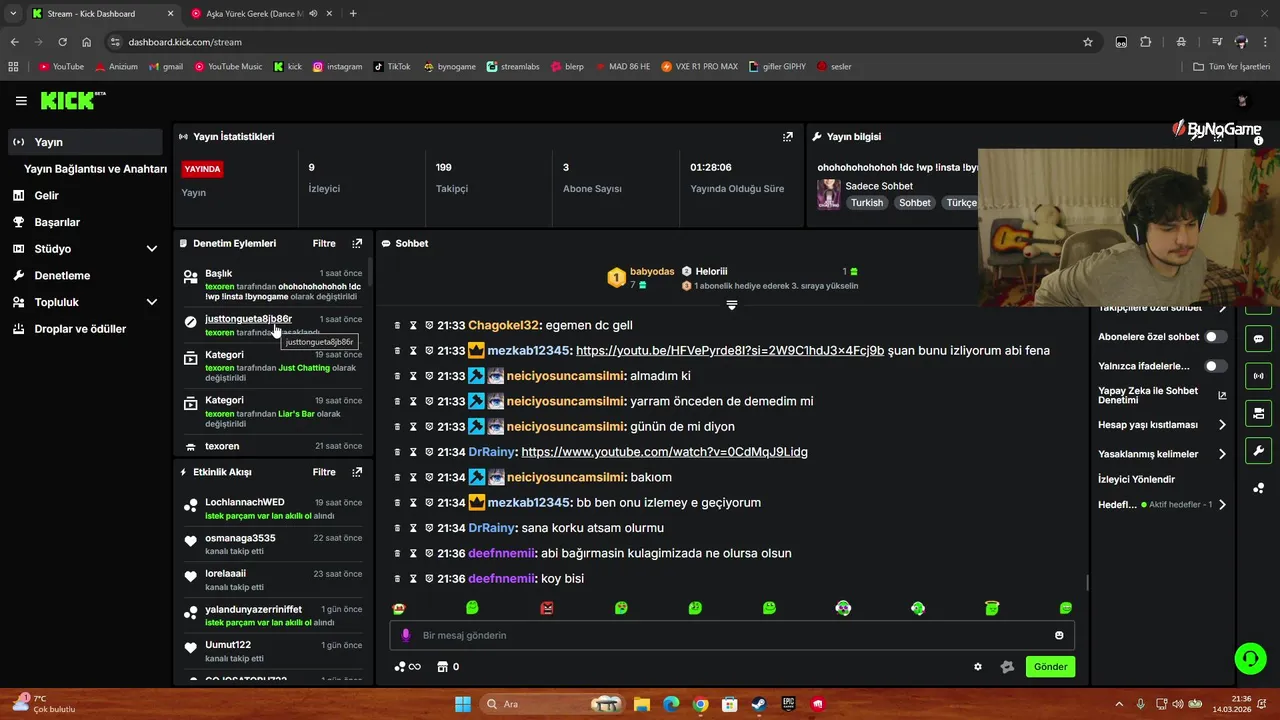Click the three-dots cluster icon in right rail
The width and height of the screenshot is (1280, 720).
(1258, 488)
